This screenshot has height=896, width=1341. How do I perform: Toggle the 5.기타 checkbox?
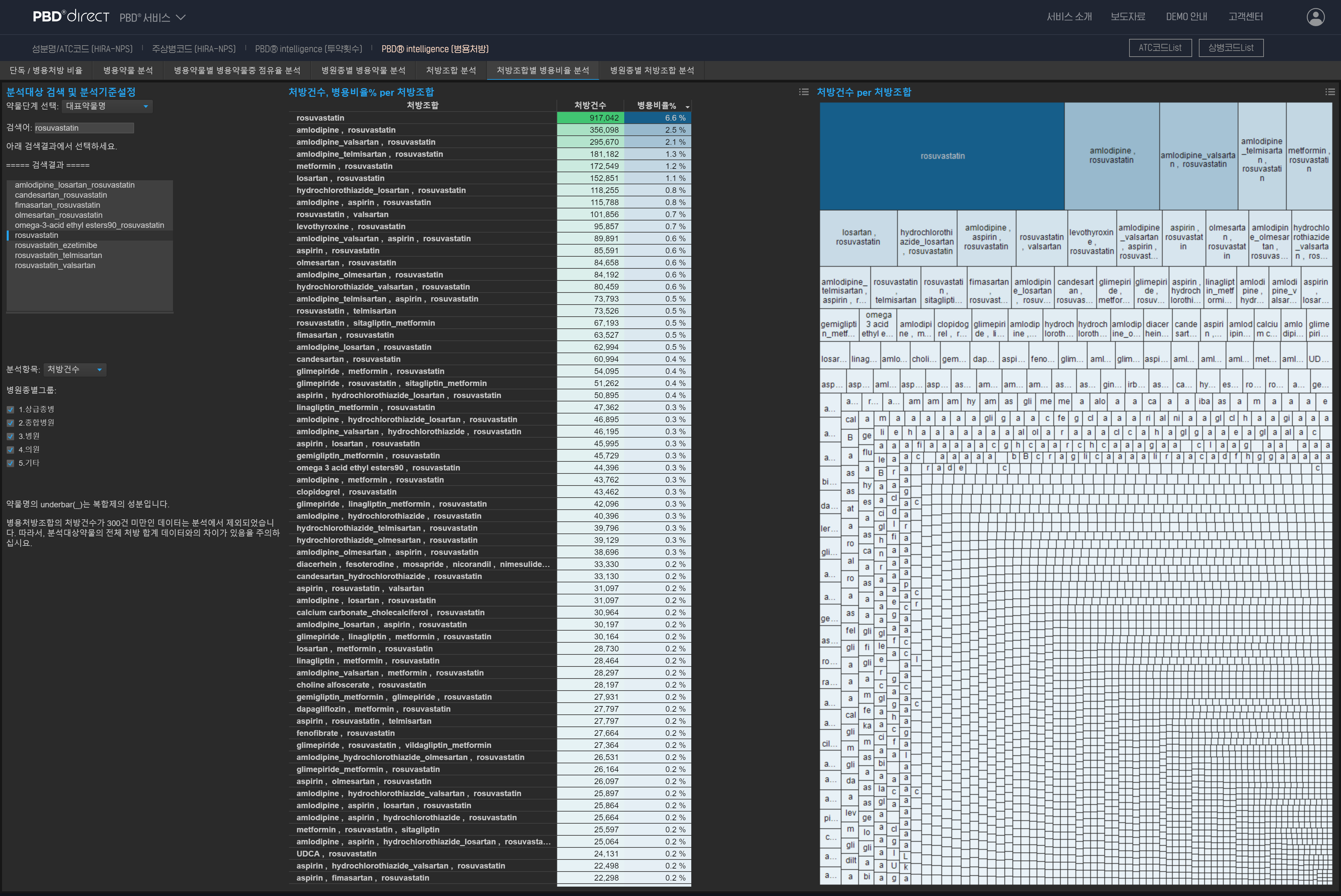click(10, 463)
